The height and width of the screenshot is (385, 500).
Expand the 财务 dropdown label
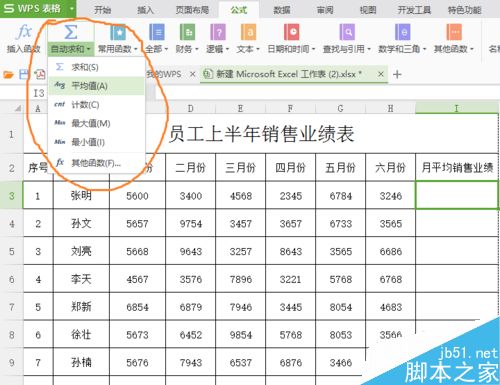pos(187,49)
